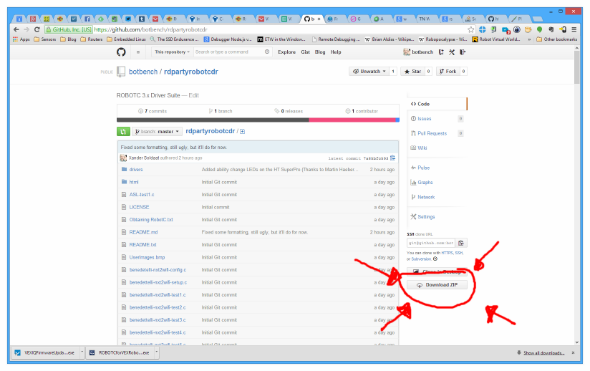Open the README.md file link

(143, 232)
